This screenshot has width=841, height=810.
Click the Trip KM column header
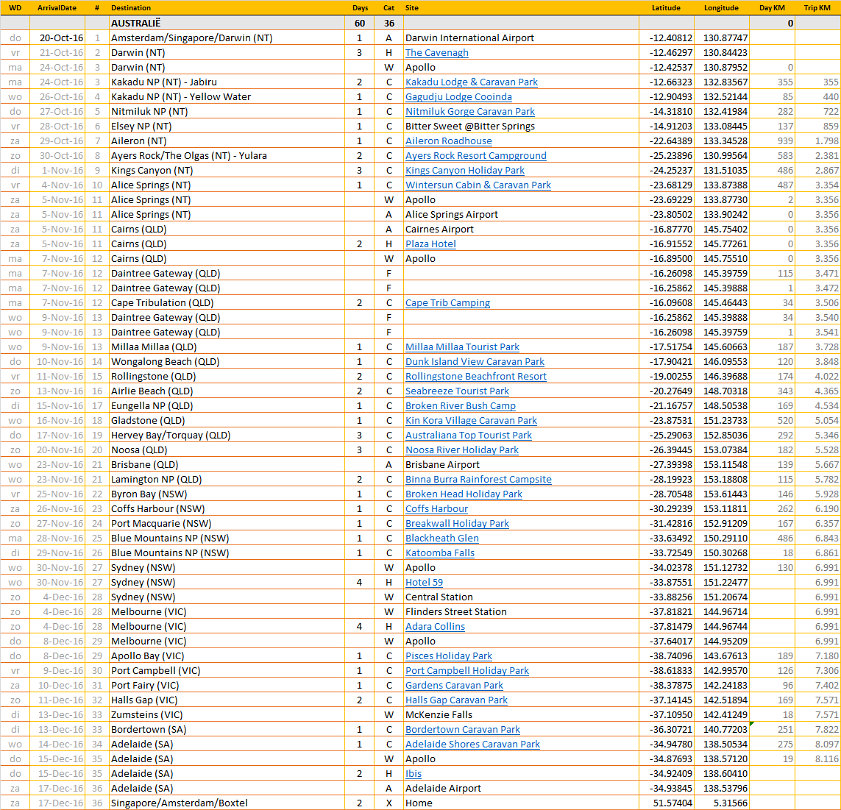(818, 7)
